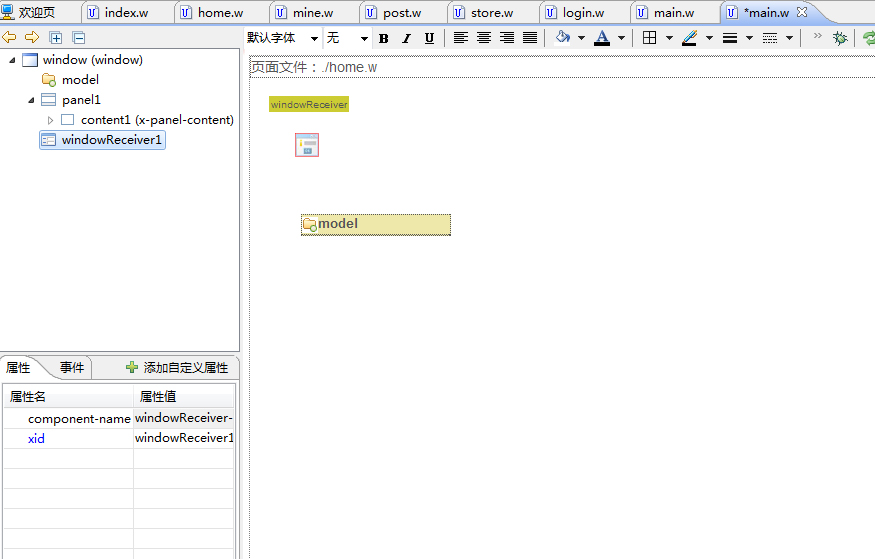Select the model box on the canvas
This screenshot has height=559, width=875.
[x=376, y=225]
